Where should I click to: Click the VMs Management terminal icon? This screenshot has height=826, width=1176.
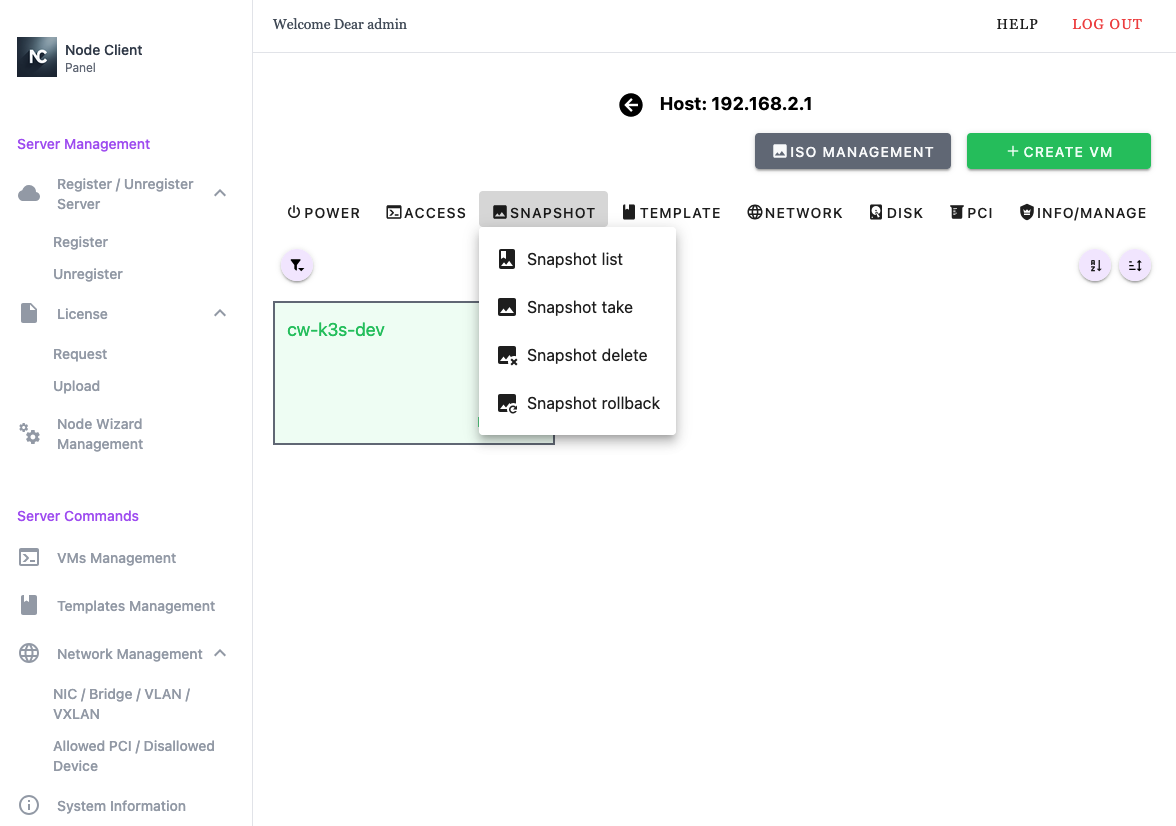pyautogui.click(x=30, y=558)
